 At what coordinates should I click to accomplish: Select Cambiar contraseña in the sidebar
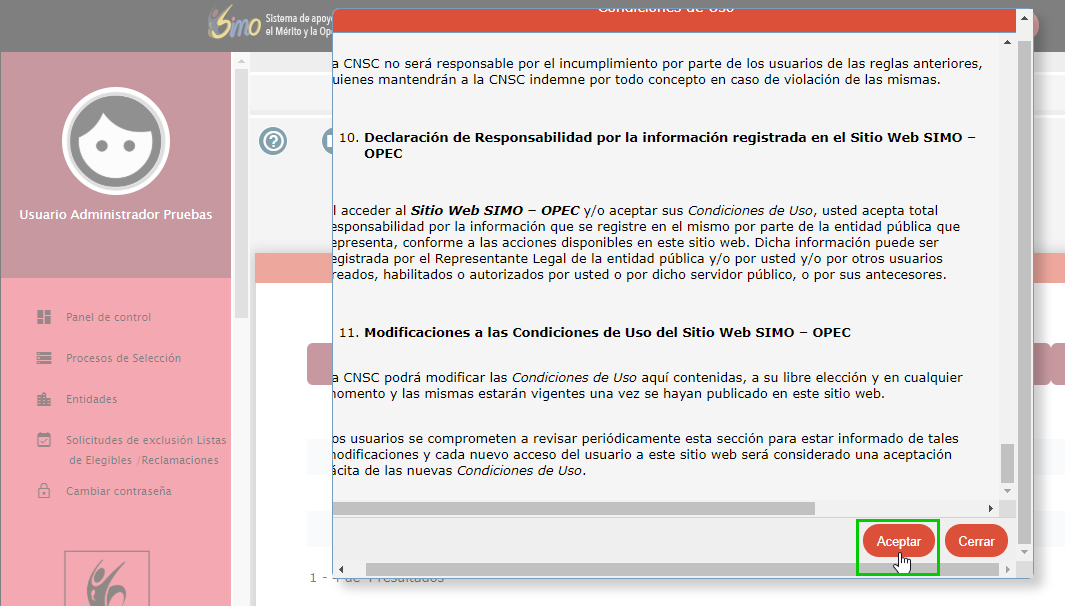(118, 491)
